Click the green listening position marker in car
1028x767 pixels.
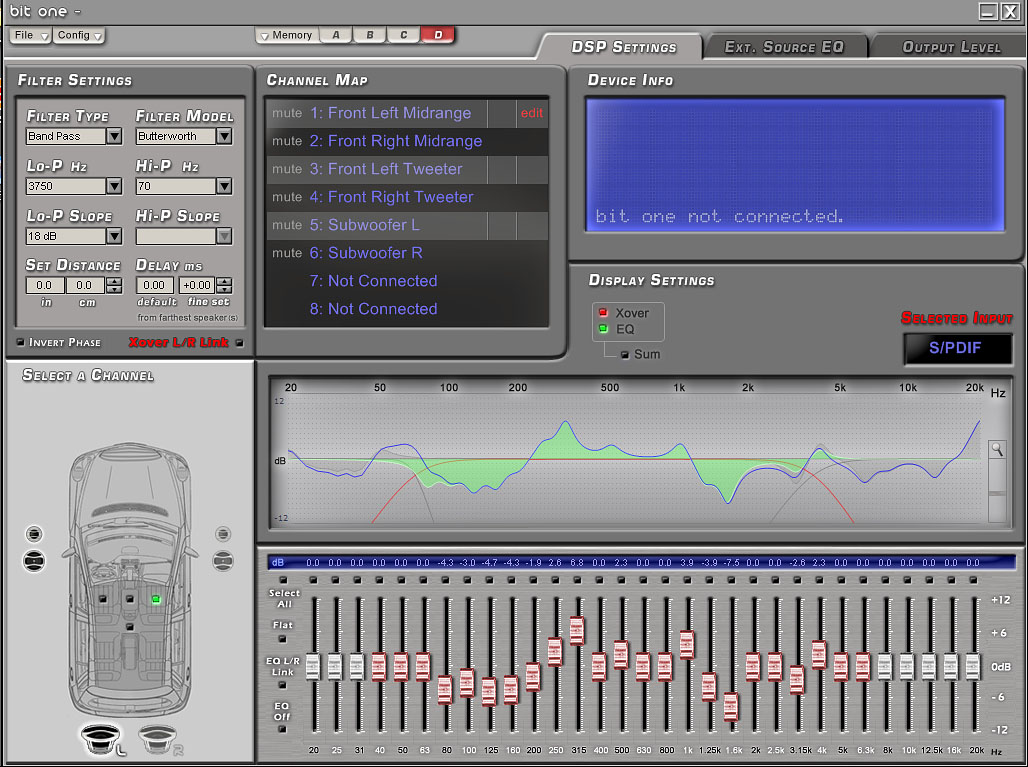coord(156,599)
